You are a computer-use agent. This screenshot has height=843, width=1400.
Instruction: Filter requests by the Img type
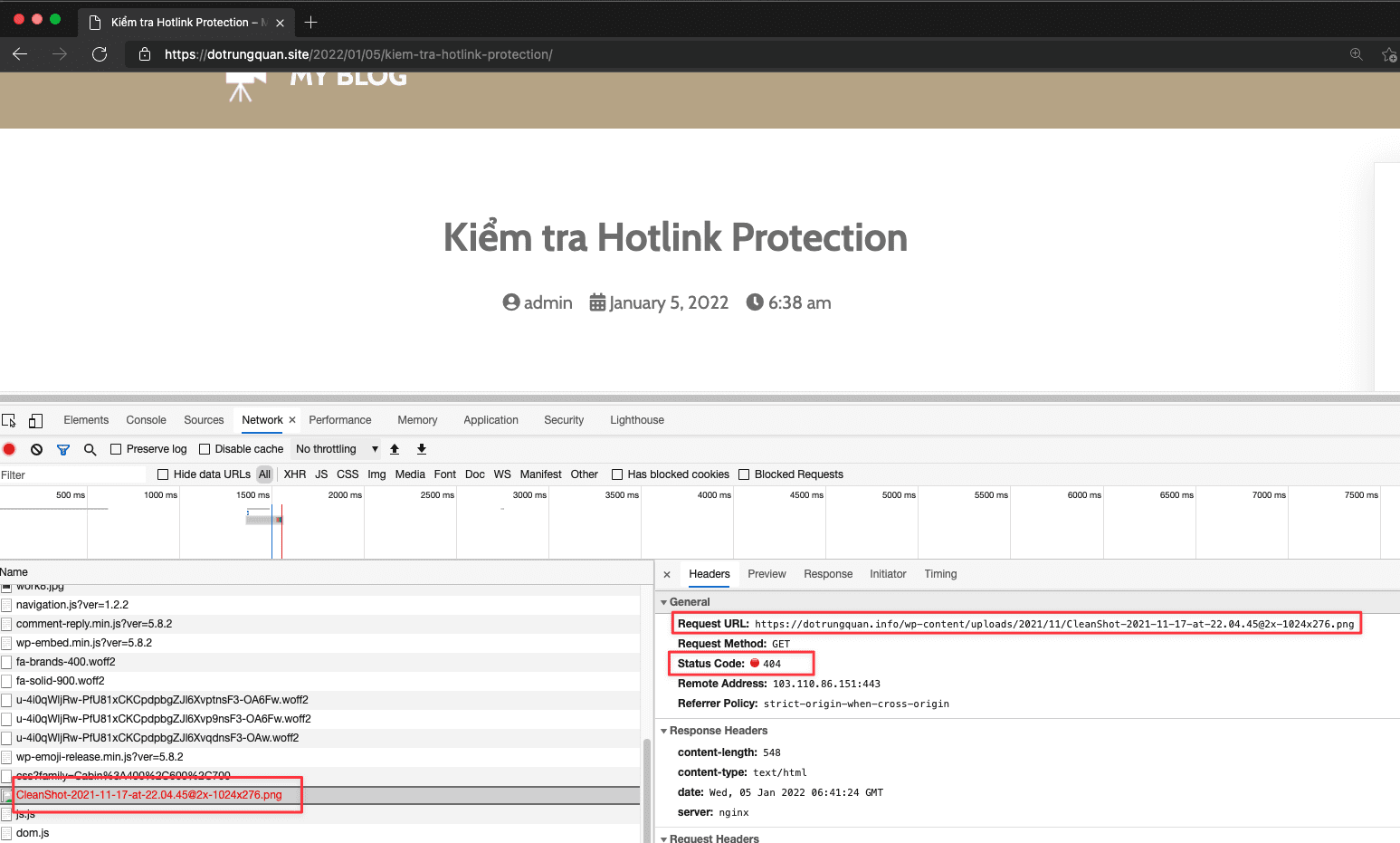coord(376,474)
